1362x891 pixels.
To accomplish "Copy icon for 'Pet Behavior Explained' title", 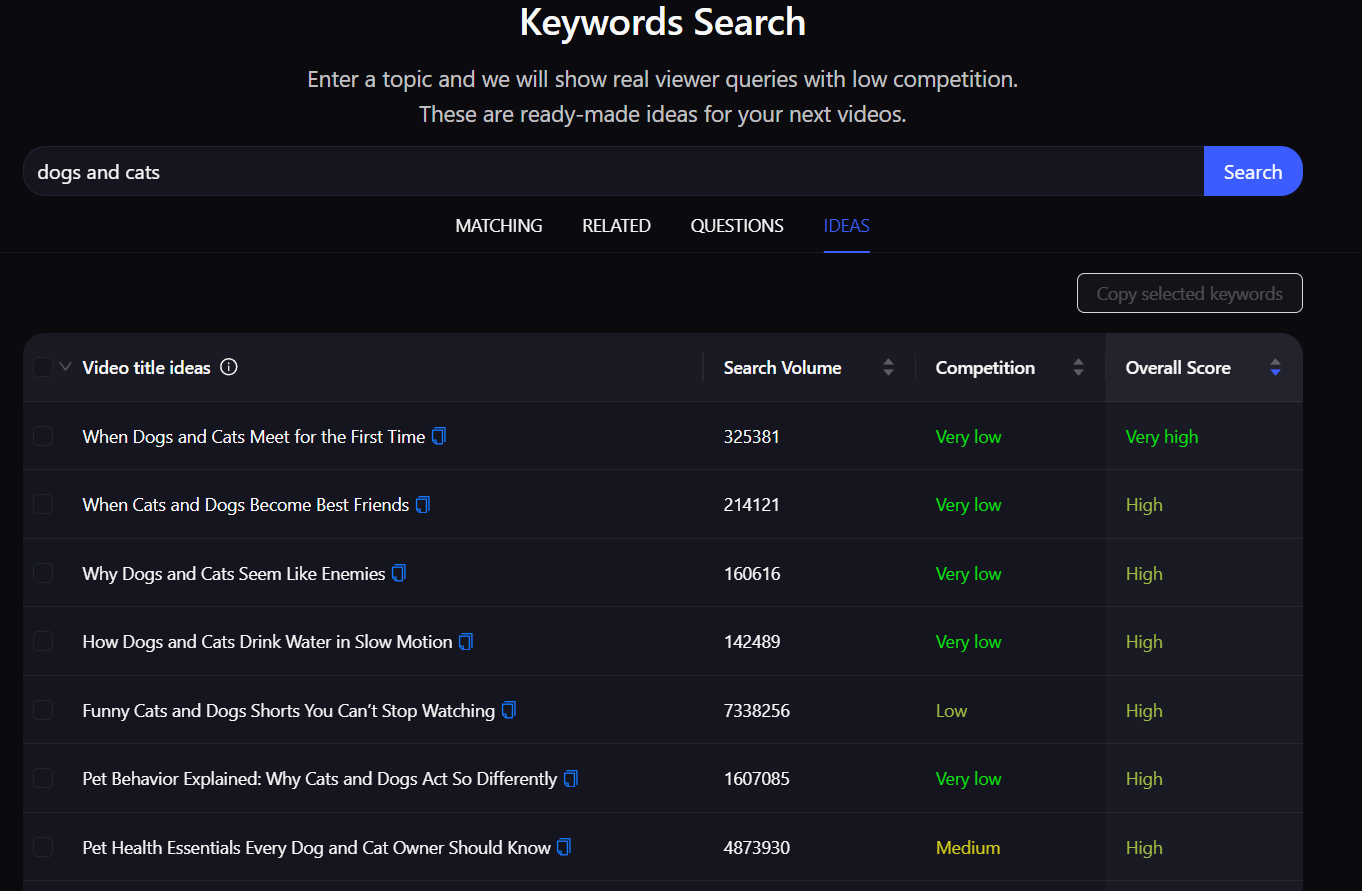I will click(571, 778).
